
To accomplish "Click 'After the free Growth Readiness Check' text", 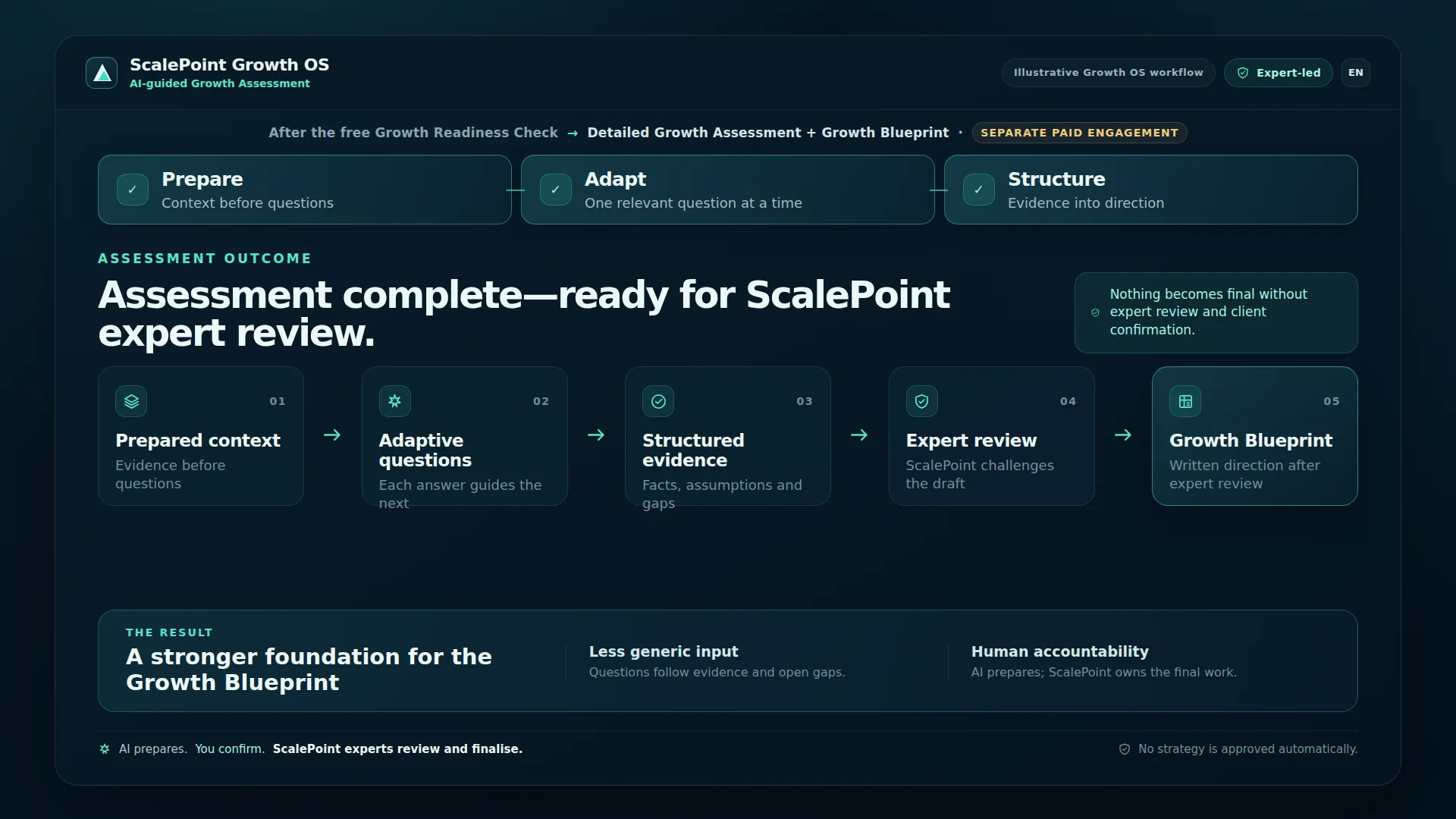I will (x=413, y=133).
